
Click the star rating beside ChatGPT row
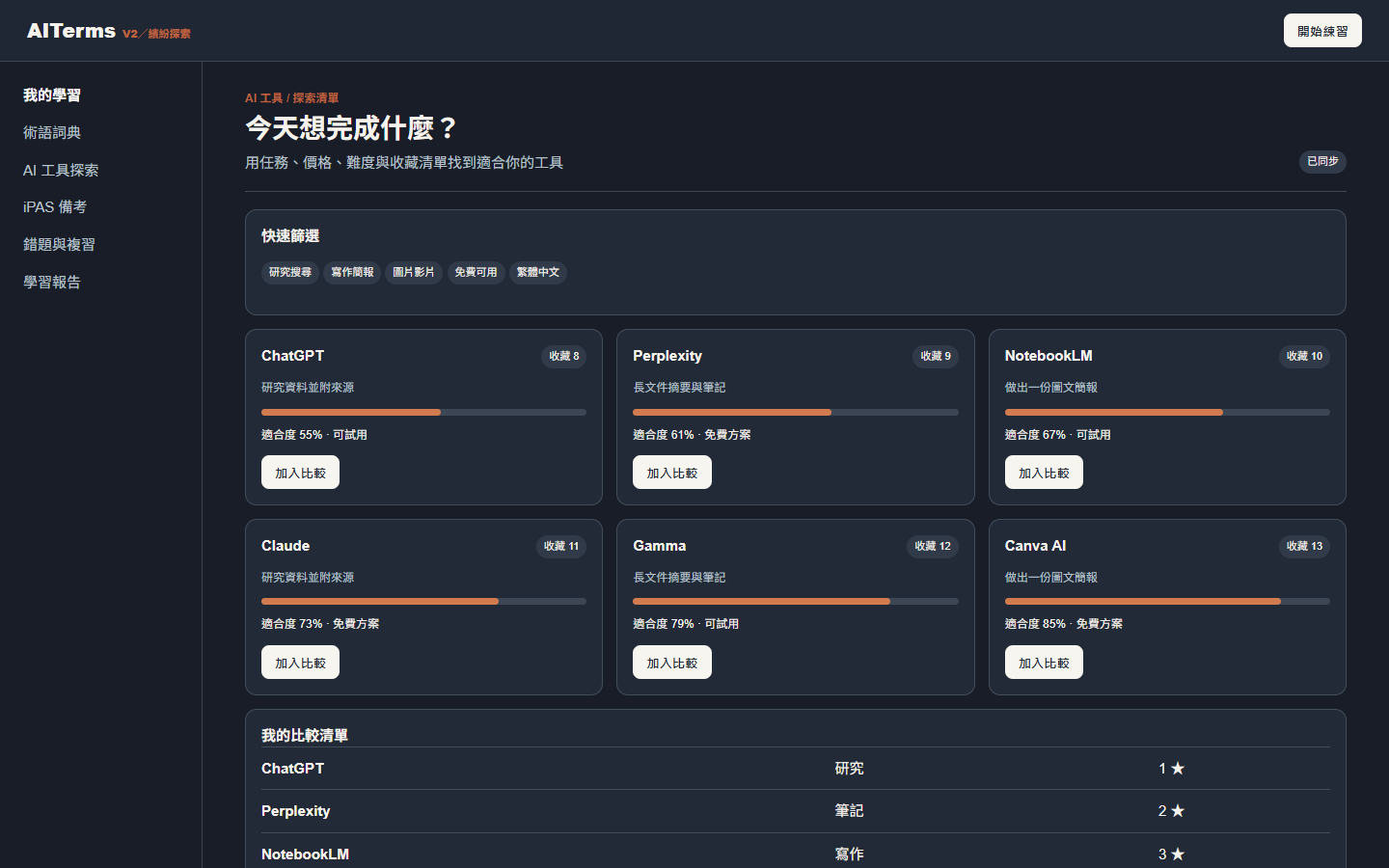pos(1171,769)
